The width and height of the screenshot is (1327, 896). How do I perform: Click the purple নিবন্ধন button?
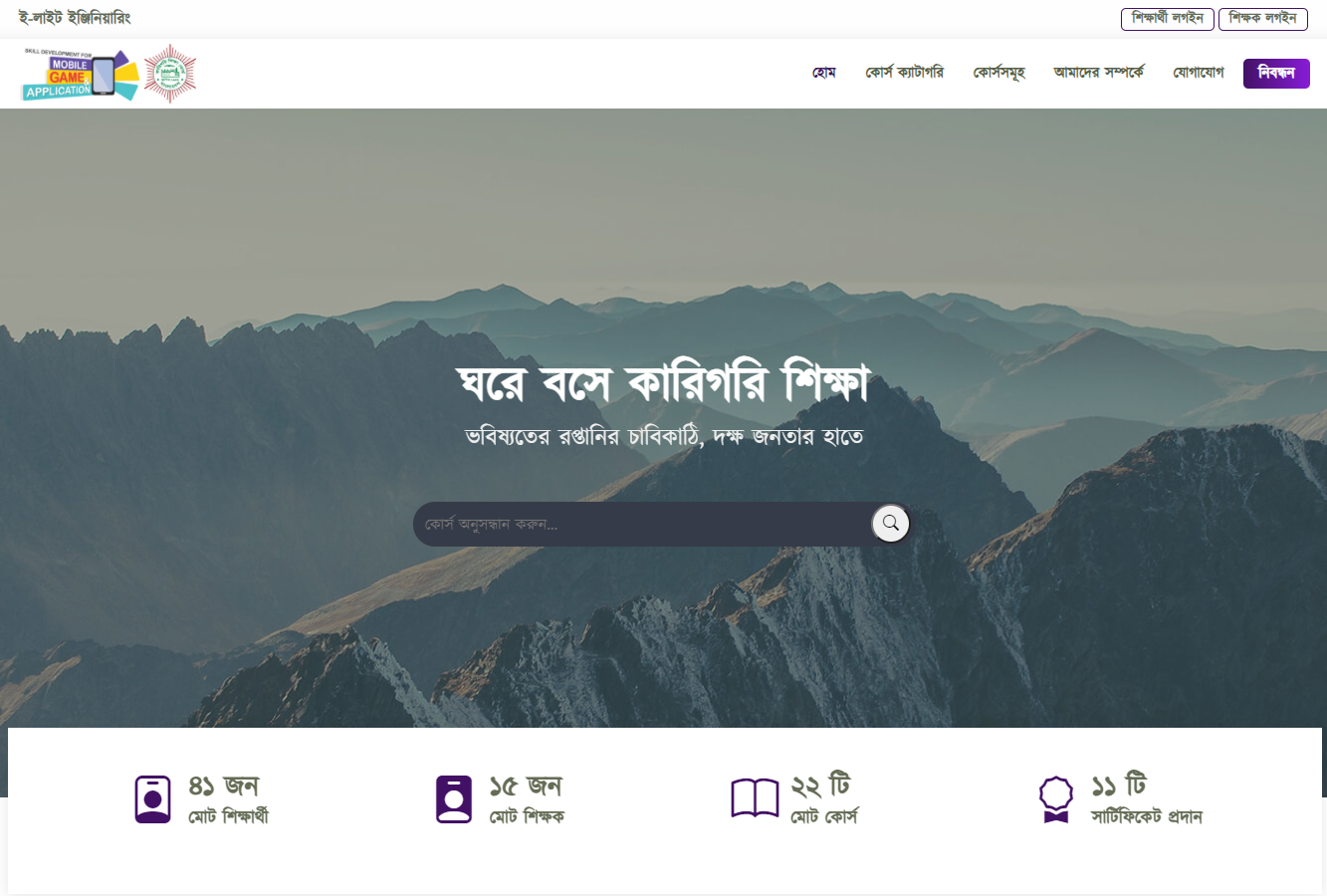[1276, 74]
